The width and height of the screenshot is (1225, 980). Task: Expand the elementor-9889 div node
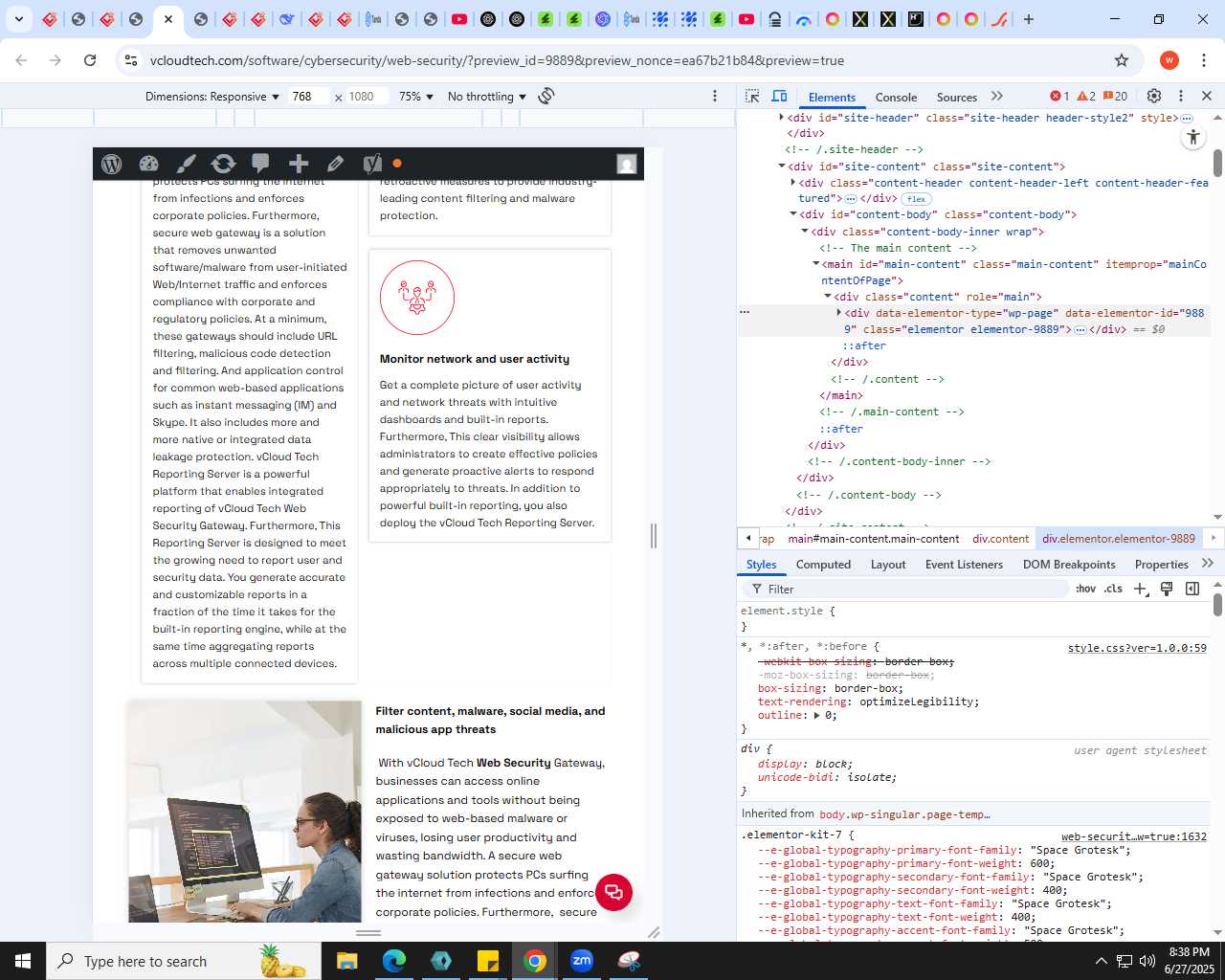[x=838, y=313]
